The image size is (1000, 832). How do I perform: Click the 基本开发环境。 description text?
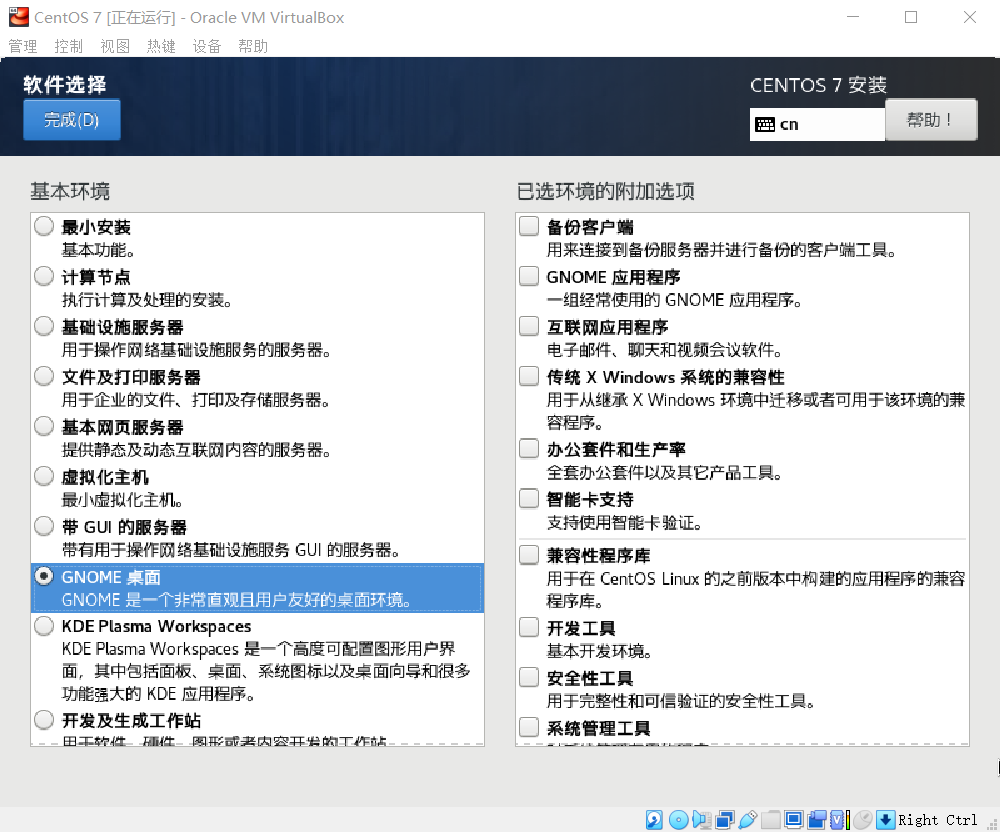pos(599,651)
